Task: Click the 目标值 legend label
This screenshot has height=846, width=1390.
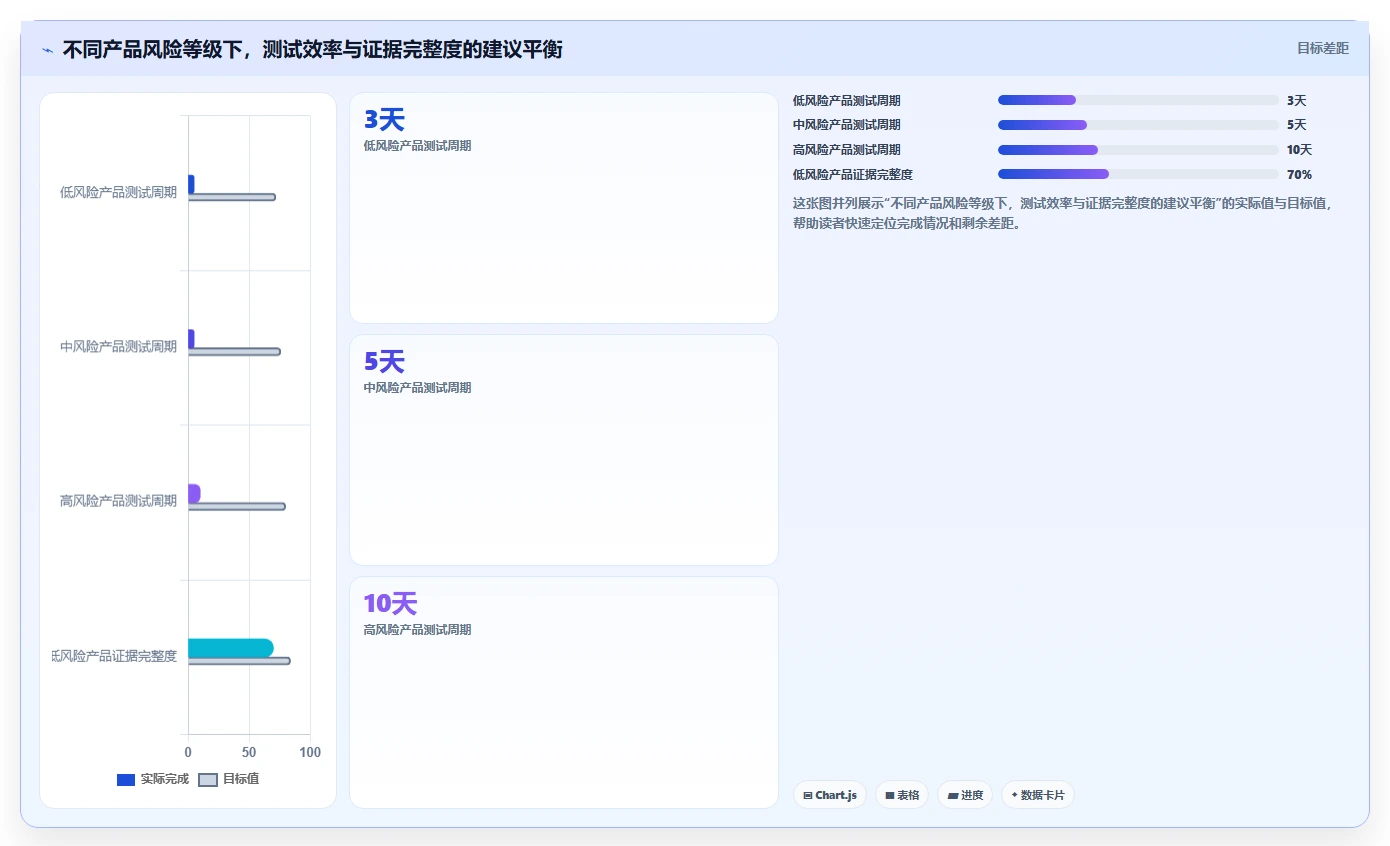Action: pyautogui.click(x=241, y=779)
